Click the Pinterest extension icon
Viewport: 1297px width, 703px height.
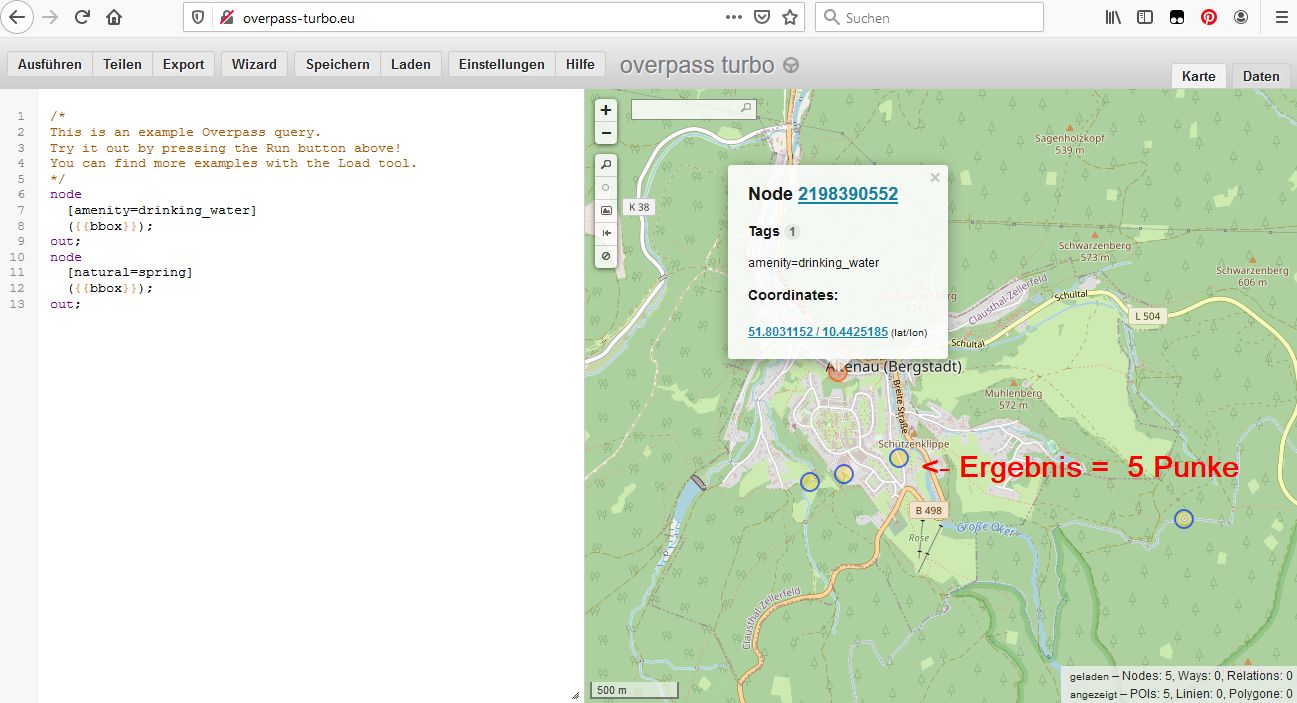click(1209, 17)
